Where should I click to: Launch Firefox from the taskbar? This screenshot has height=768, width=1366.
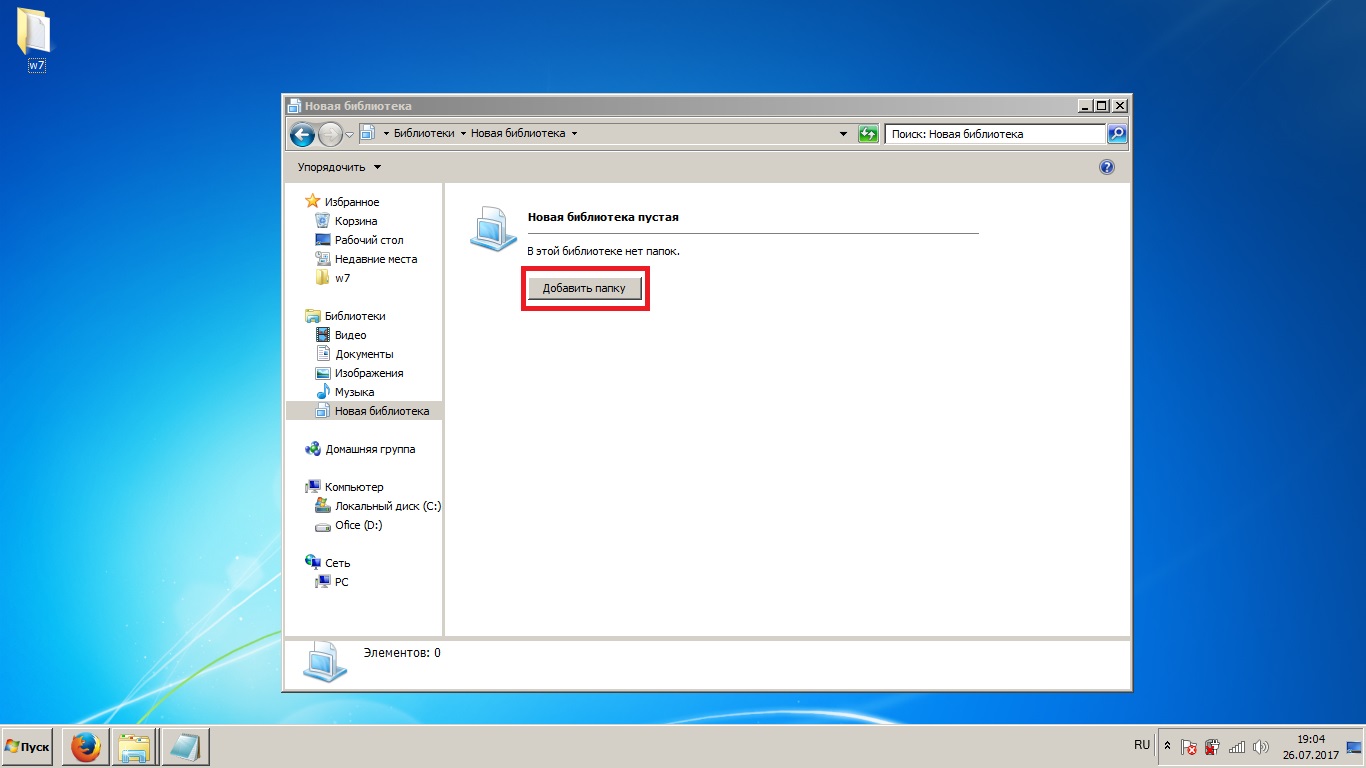(x=85, y=747)
